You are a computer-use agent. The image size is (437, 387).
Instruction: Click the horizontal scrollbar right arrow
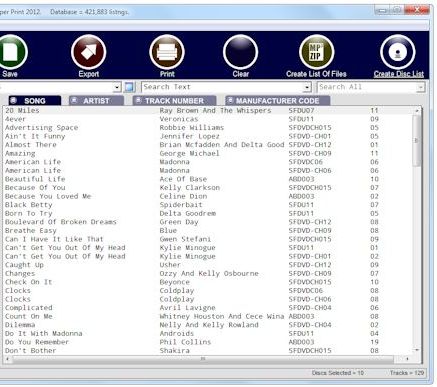click(407, 359)
